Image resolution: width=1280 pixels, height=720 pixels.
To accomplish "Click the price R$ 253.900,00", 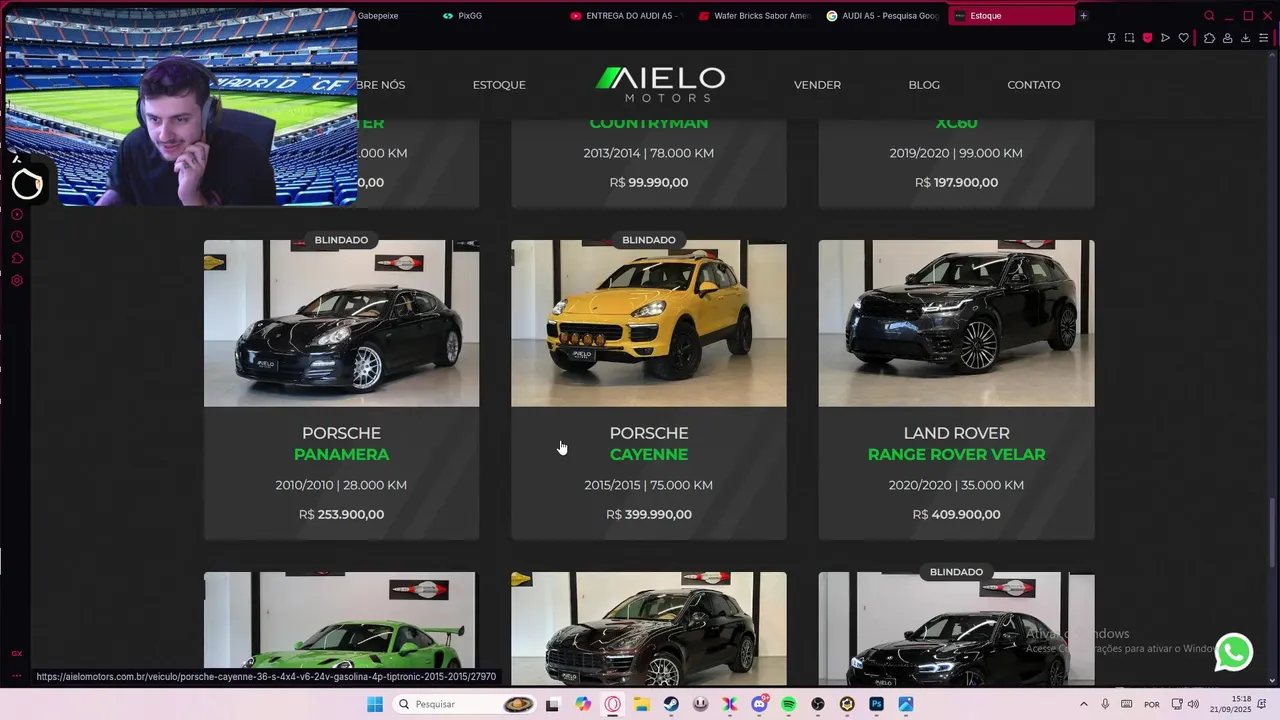I will coord(341,514).
